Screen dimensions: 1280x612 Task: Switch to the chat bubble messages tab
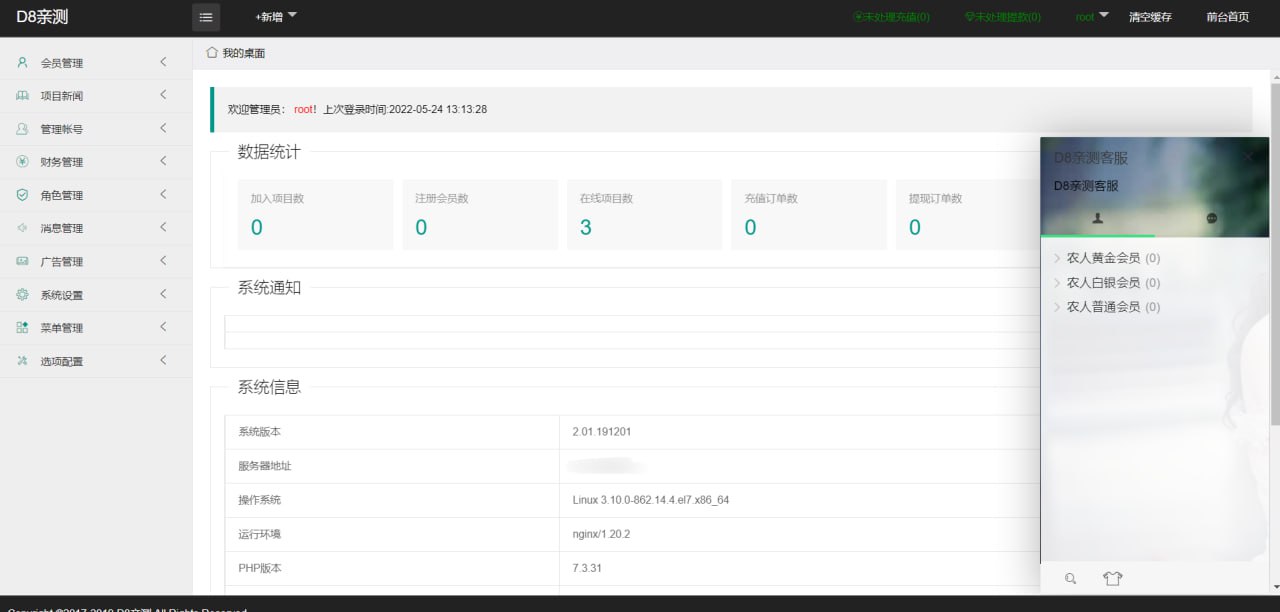[x=1212, y=218]
